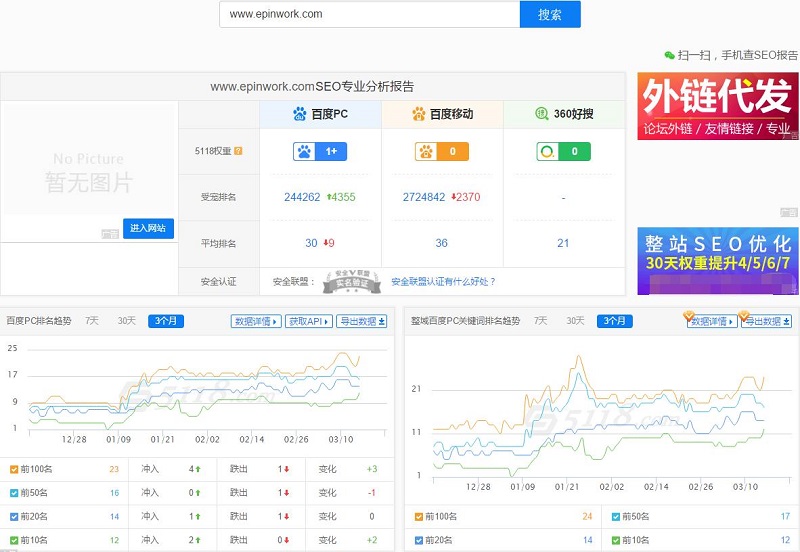The image size is (800, 552).
Task: Open 安全联盟认证有什么好处？ link
Action: click(443, 282)
